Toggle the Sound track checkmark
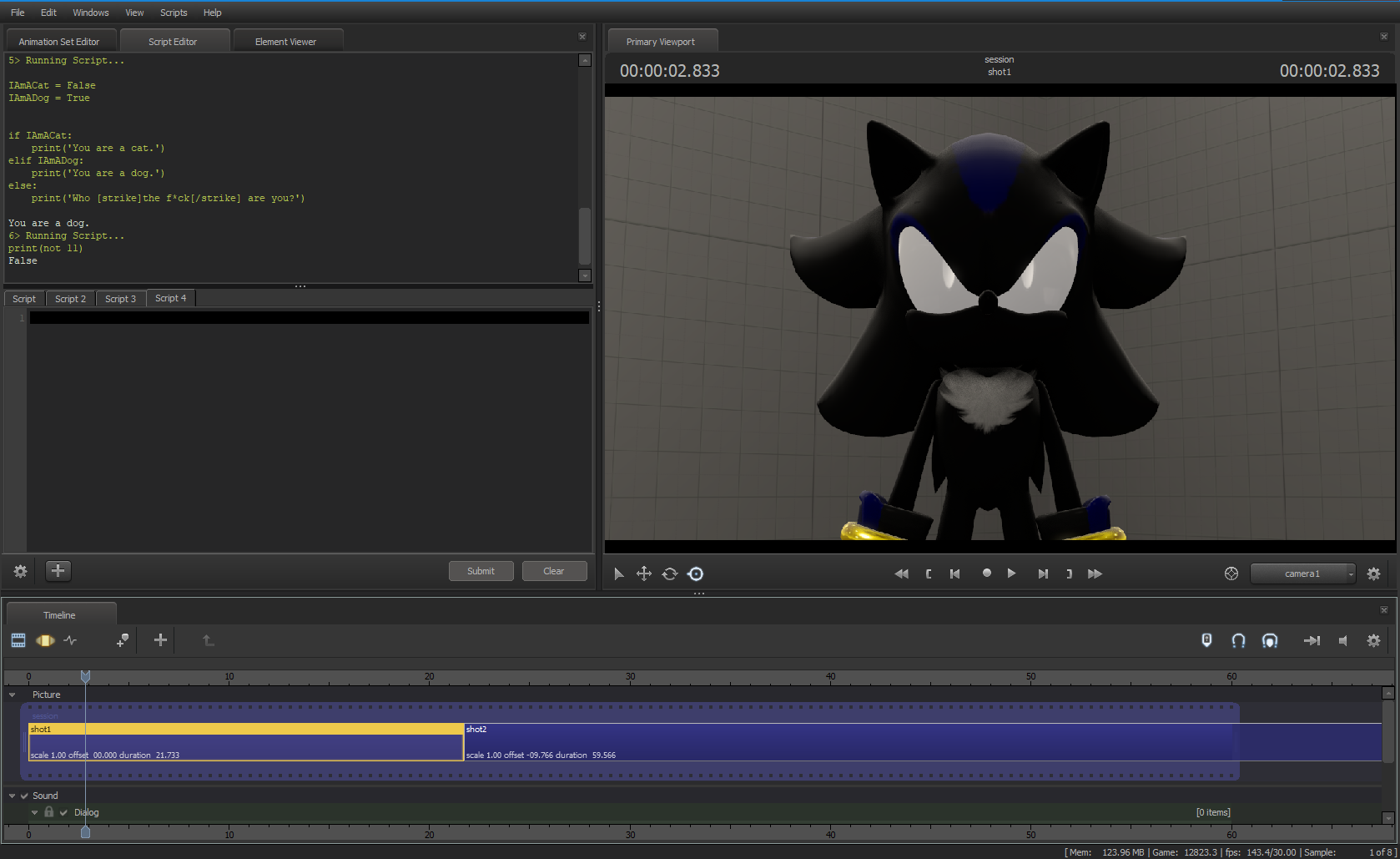1400x859 pixels. coord(25,796)
